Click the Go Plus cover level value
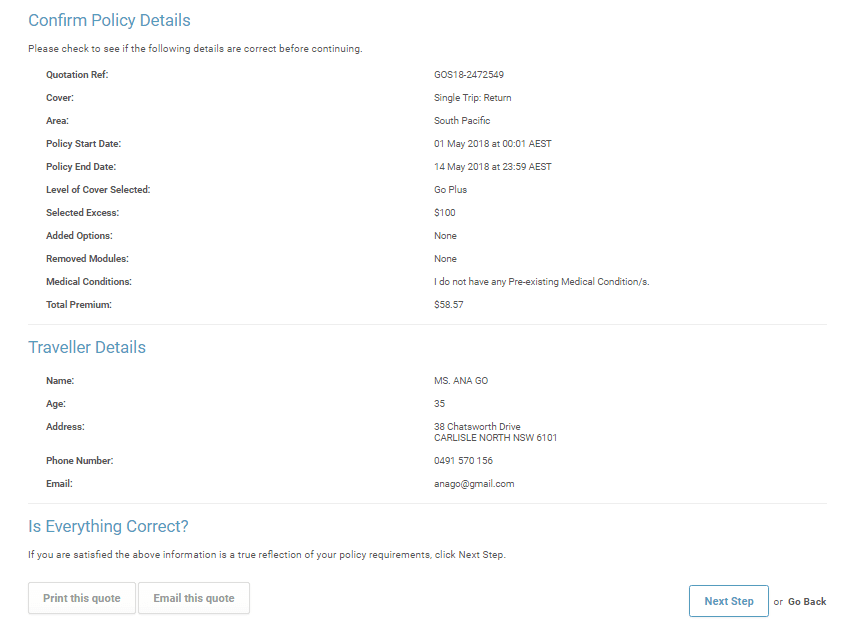This screenshot has width=857, height=636. [450, 190]
